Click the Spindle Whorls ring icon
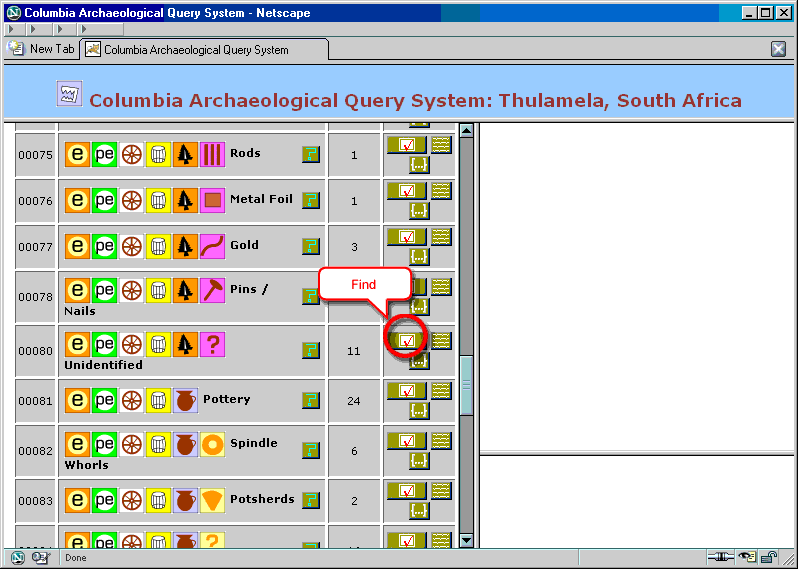The height and width of the screenshot is (569, 798). tap(212, 444)
